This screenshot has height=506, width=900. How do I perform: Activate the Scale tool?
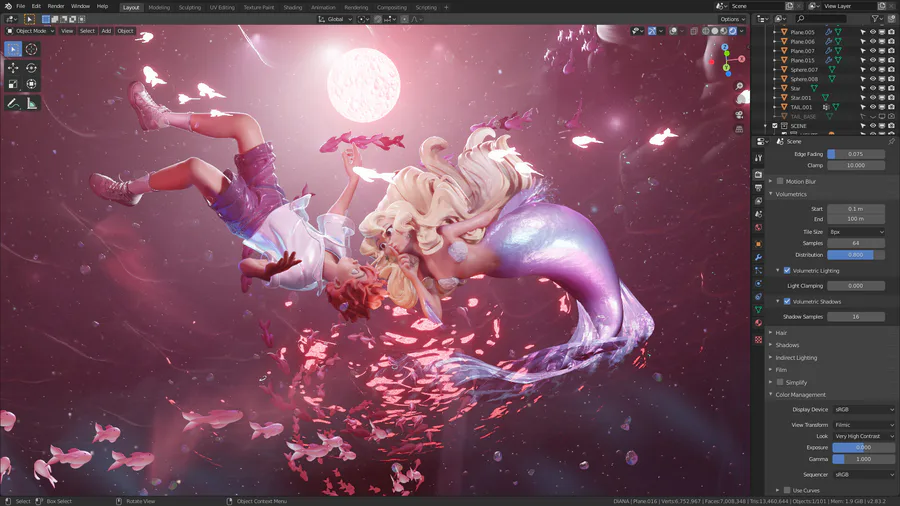[13, 84]
